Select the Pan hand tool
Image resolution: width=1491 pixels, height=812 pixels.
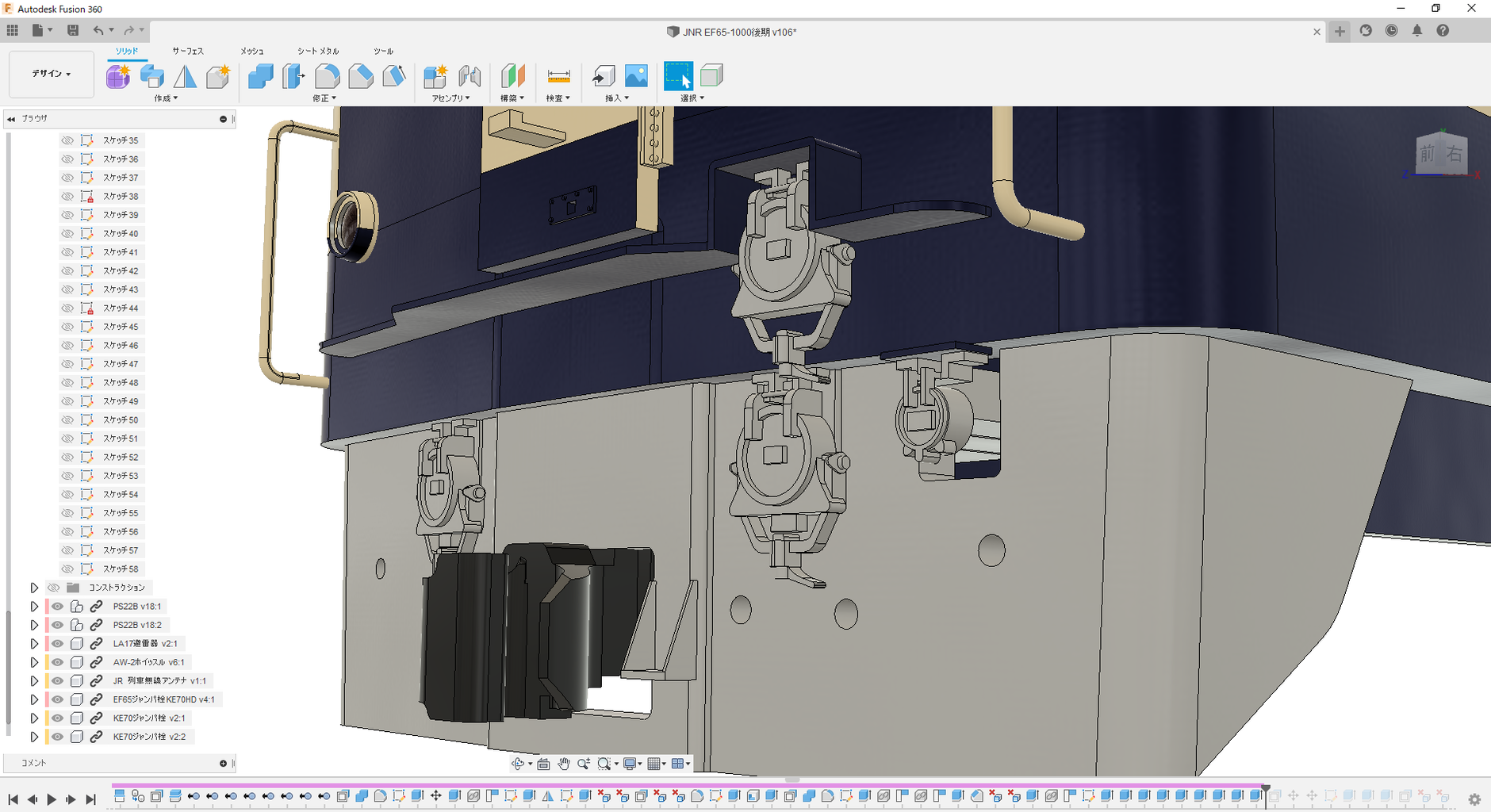point(563,764)
